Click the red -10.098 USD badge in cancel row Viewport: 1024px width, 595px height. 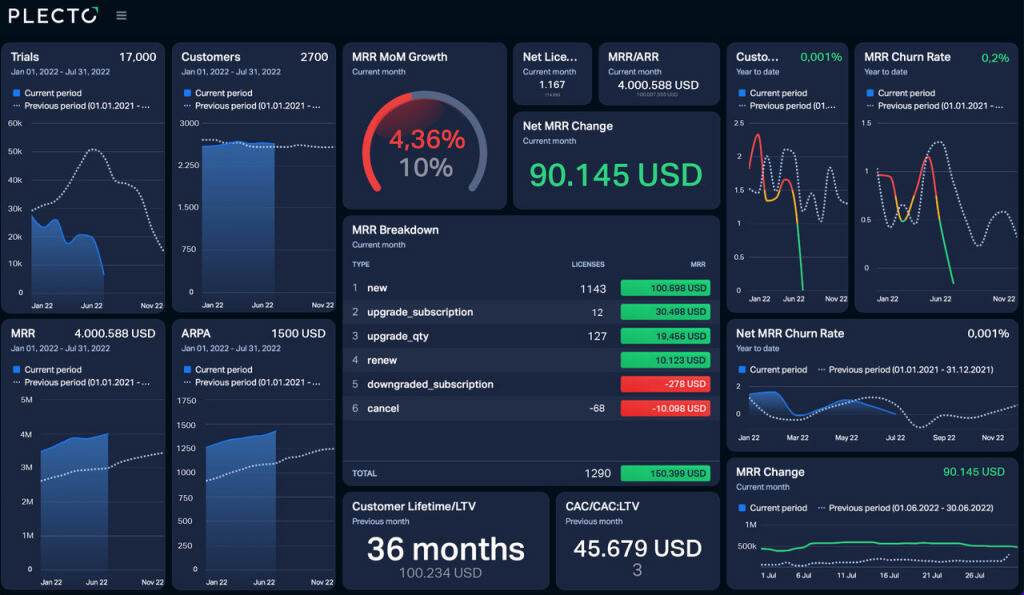point(665,408)
